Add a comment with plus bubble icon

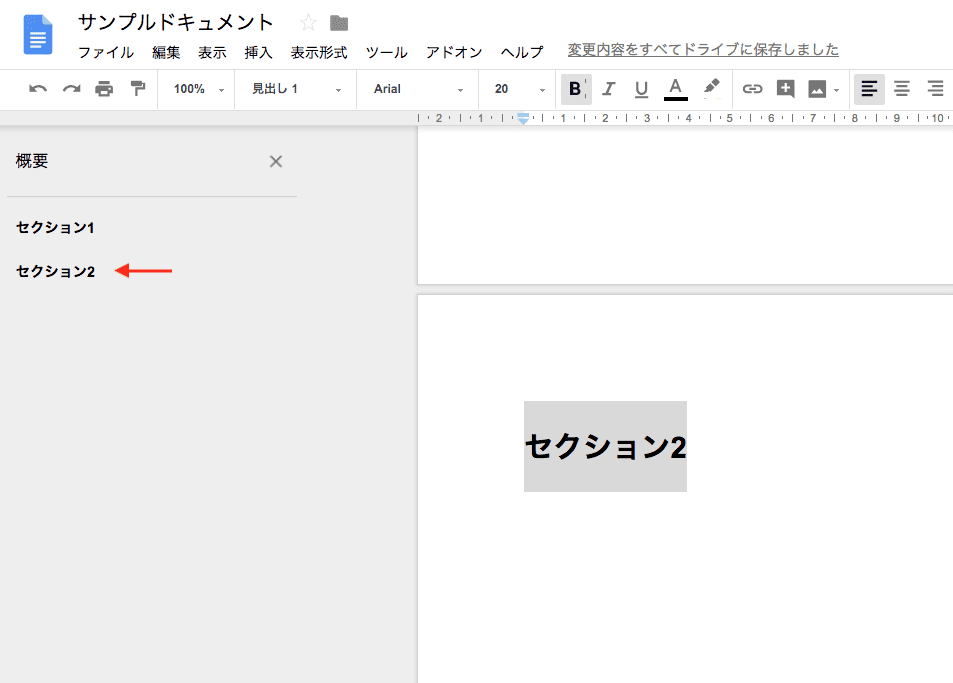tap(785, 89)
